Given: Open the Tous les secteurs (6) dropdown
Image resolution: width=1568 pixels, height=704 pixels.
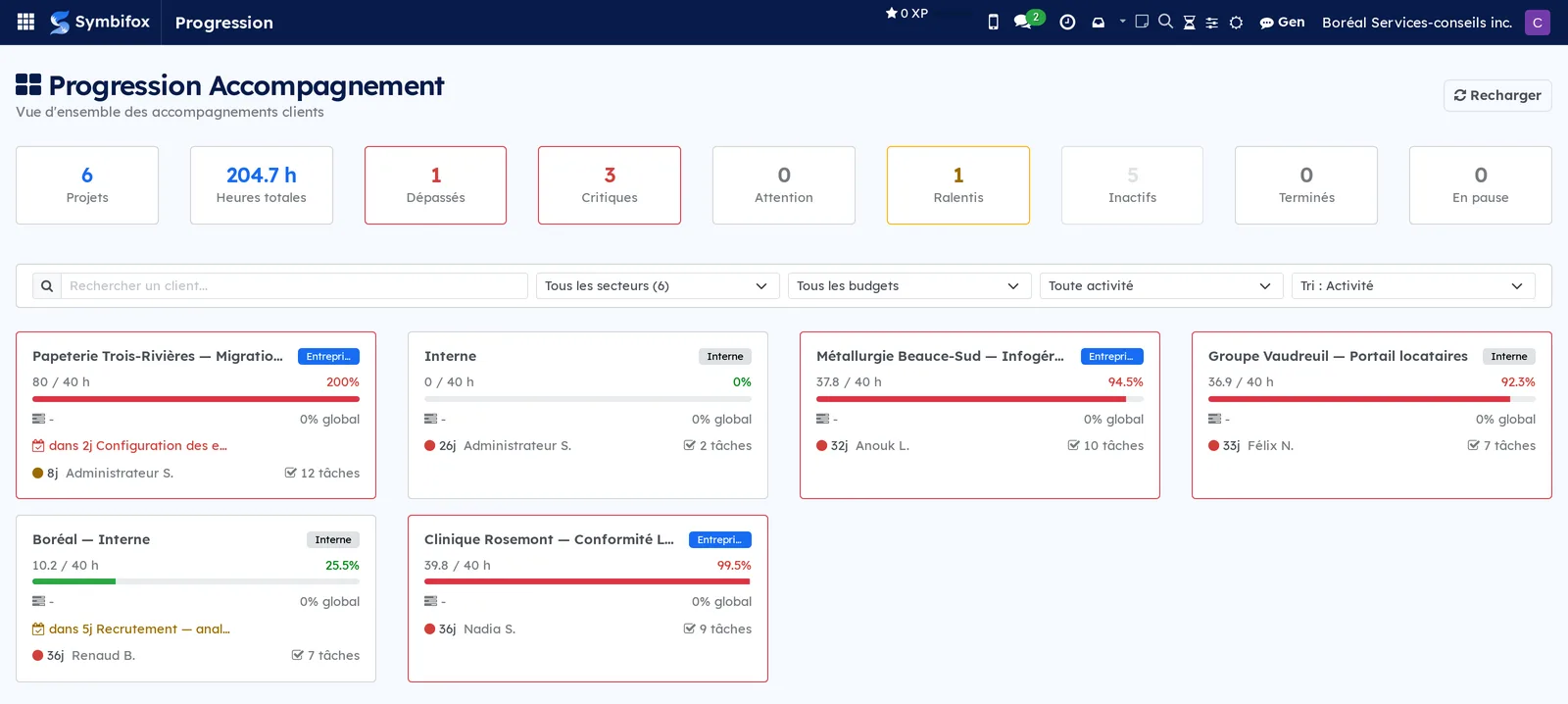Looking at the screenshot, I should point(658,285).
